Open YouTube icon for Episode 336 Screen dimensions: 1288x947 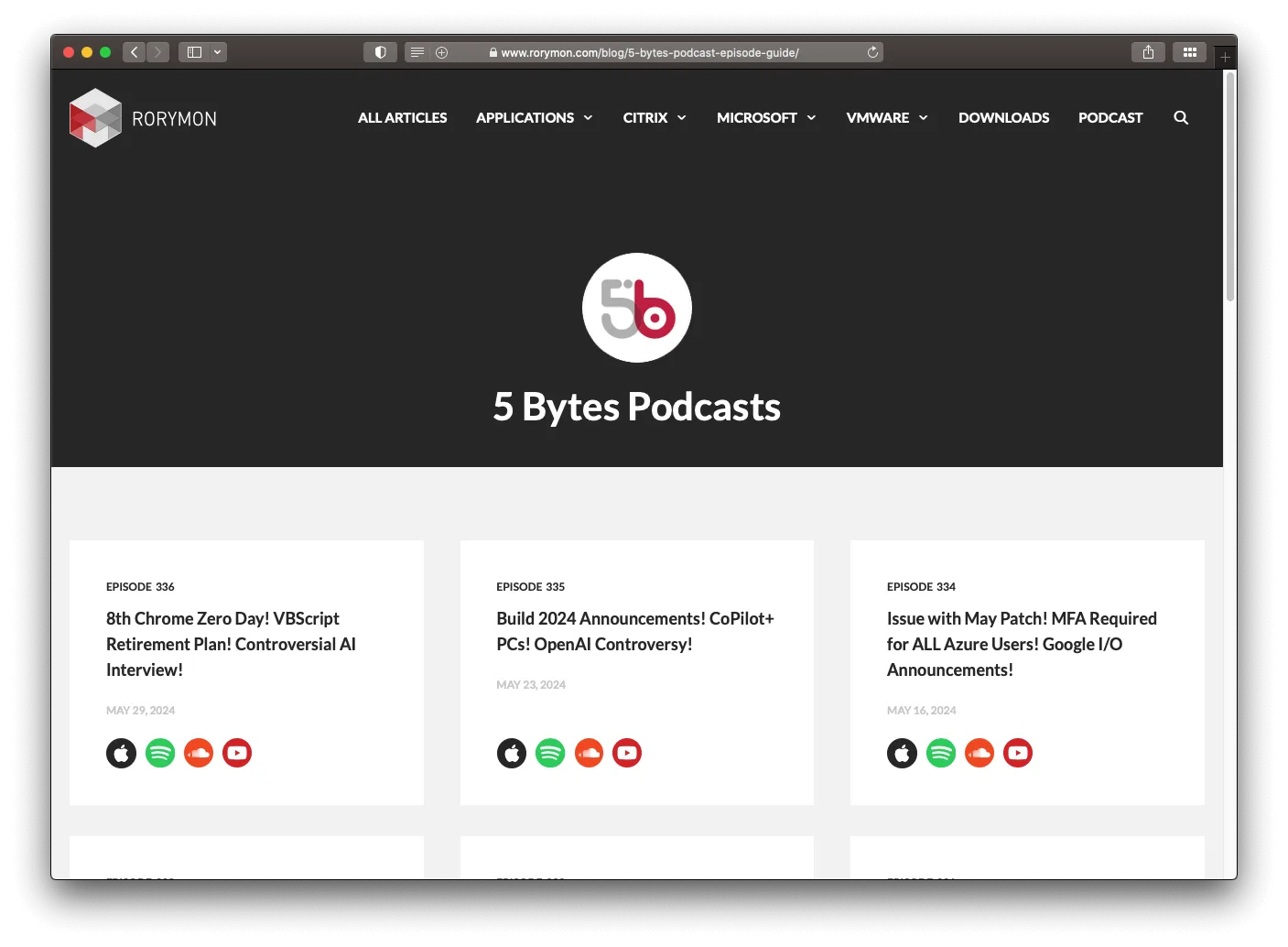coord(237,753)
